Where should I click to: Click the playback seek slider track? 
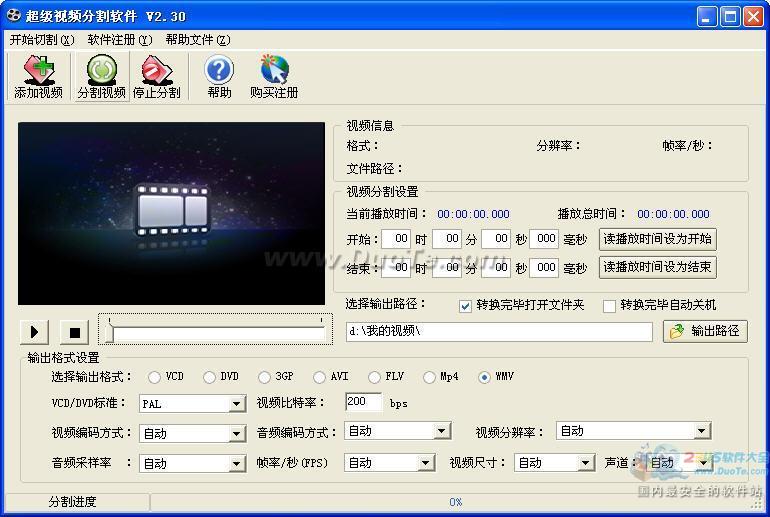pyautogui.click(x=216, y=329)
